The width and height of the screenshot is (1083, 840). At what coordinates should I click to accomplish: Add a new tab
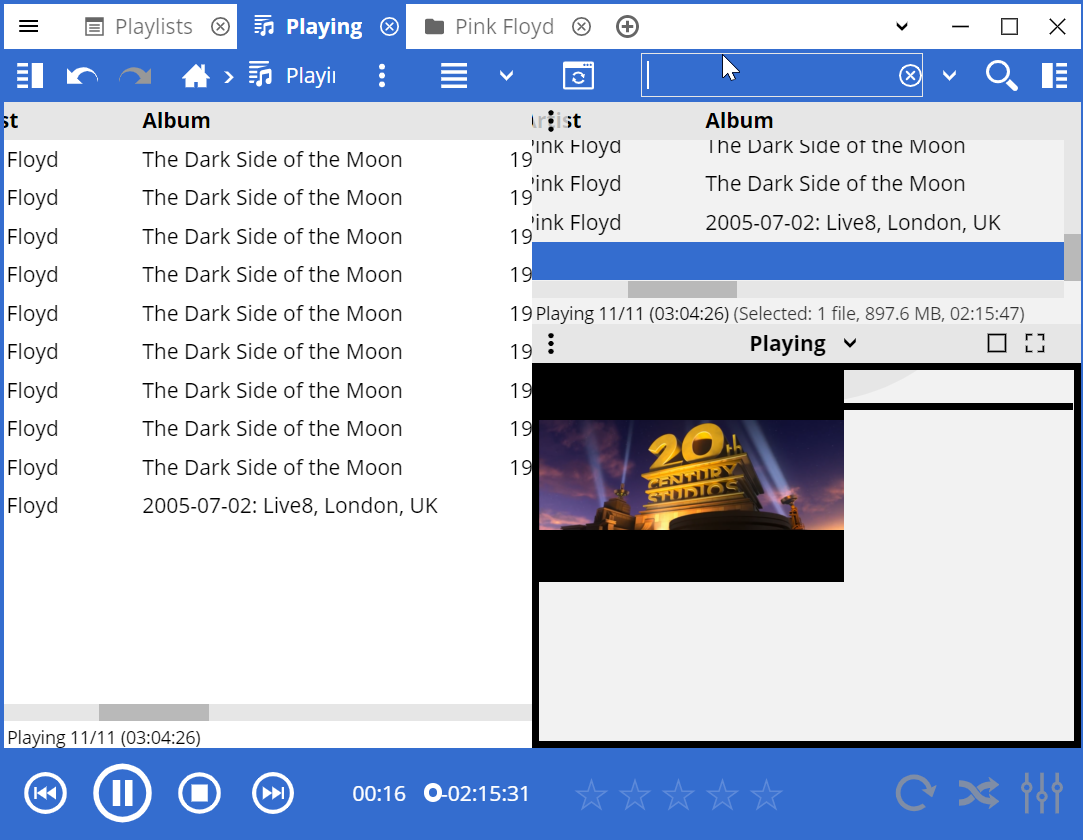coord(627,27)
